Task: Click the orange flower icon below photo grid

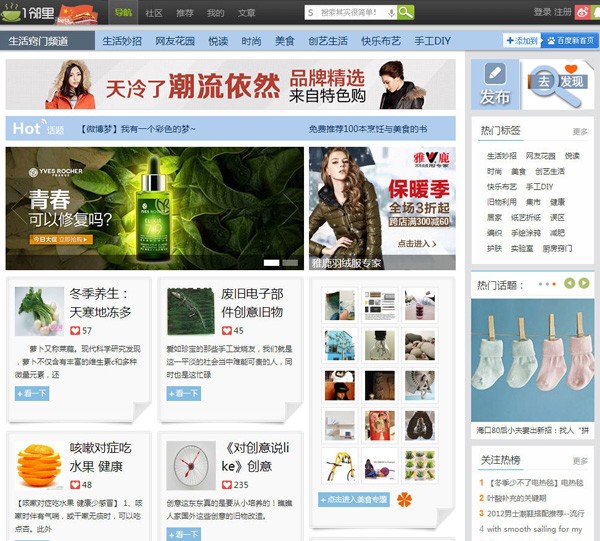Action: click(404, 499)
